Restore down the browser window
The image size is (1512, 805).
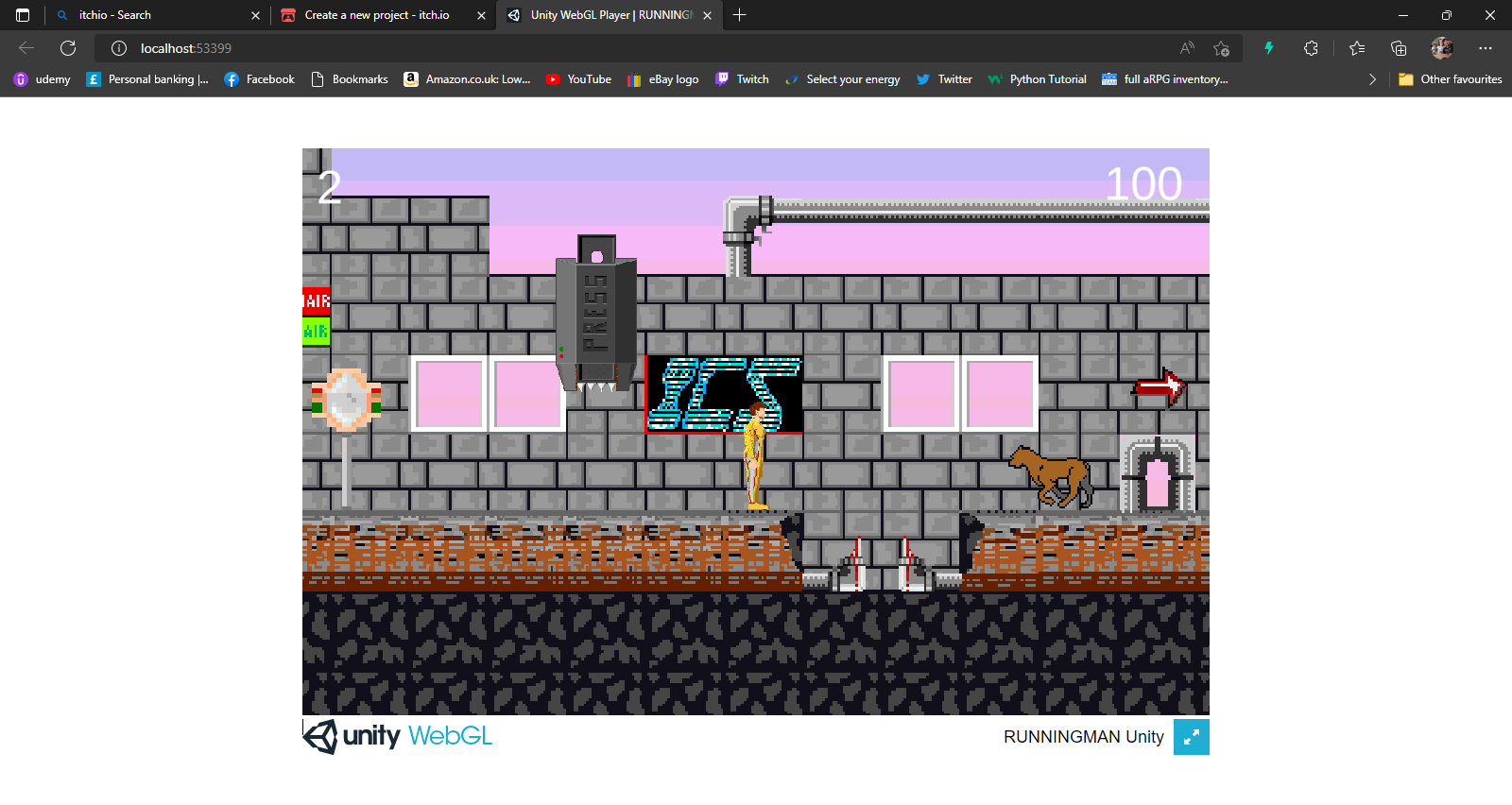[x=1447, y=15]
